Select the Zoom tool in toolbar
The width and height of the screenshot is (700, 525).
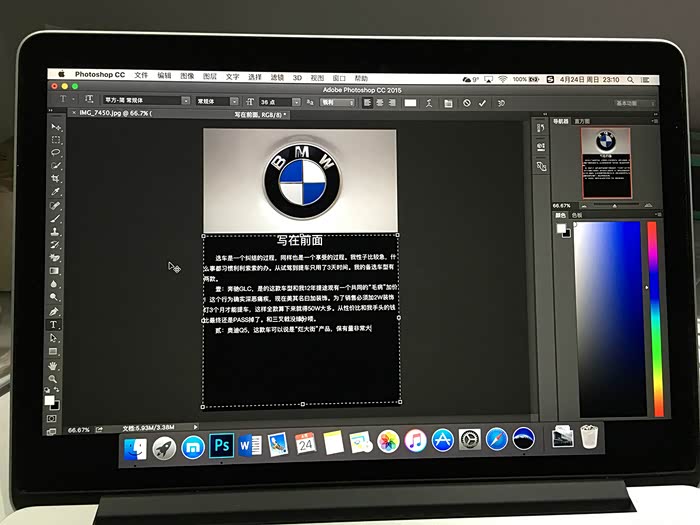click(53, 379)
